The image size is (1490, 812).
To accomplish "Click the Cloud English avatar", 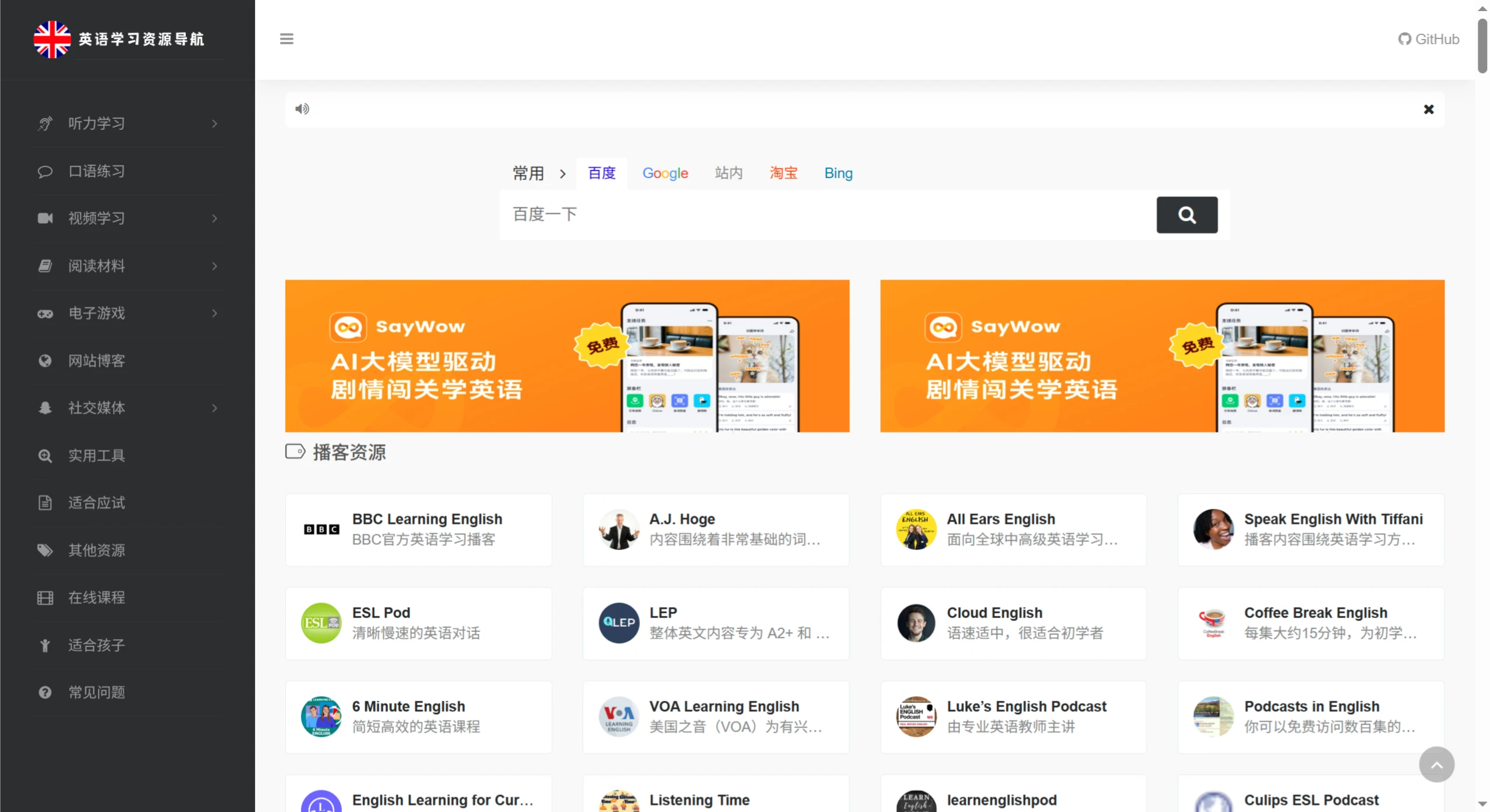I will (x=916, y=623).
